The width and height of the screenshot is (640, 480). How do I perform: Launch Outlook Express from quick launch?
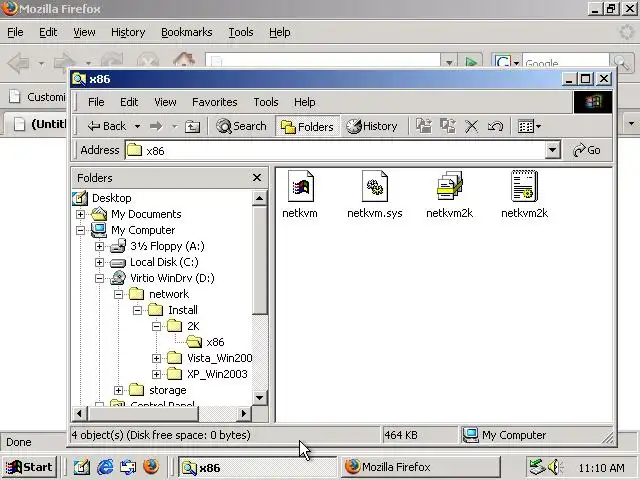[128, 467]
